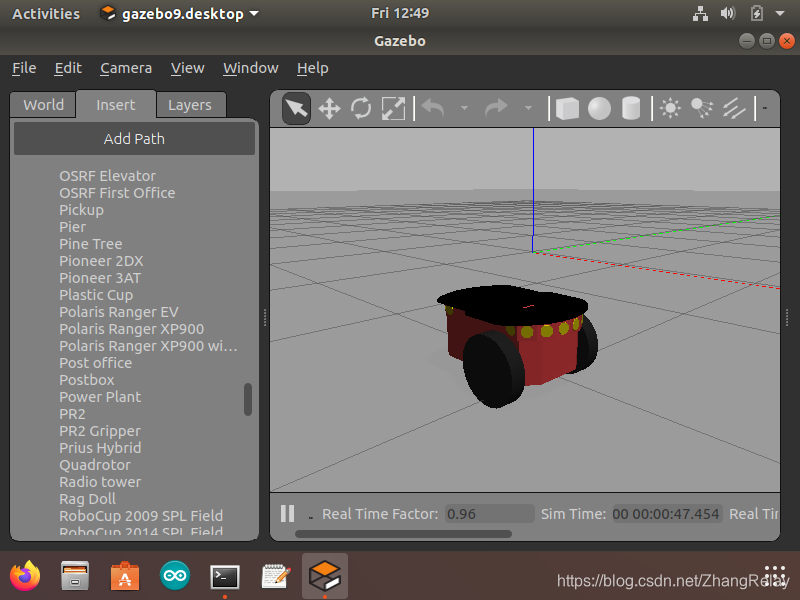800x600 pixels.
Task: Select Quadrotor model
Action: 94,465
